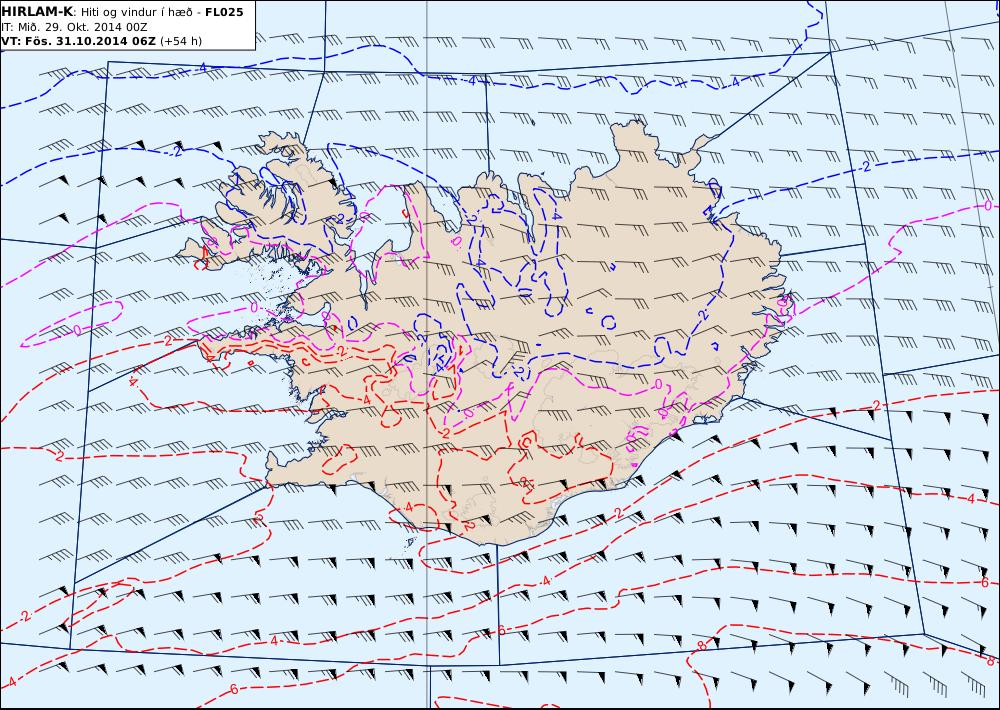Click the VT: Fös. 31.10.2014 06Z valid time
This screenshot has width=1000, height=710.
coord(78,41)
